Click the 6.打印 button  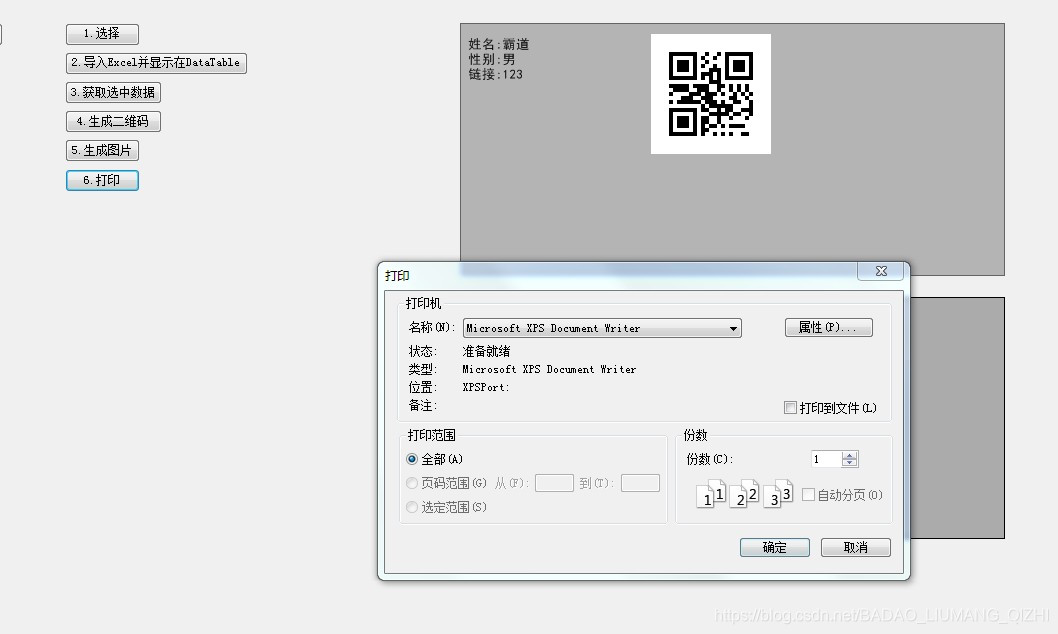(x=102, y=180)
